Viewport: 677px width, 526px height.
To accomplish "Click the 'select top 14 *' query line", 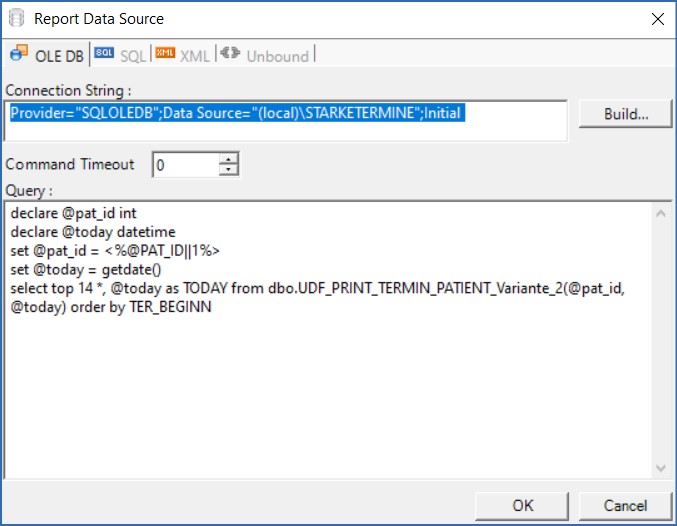I will [317, 288].
